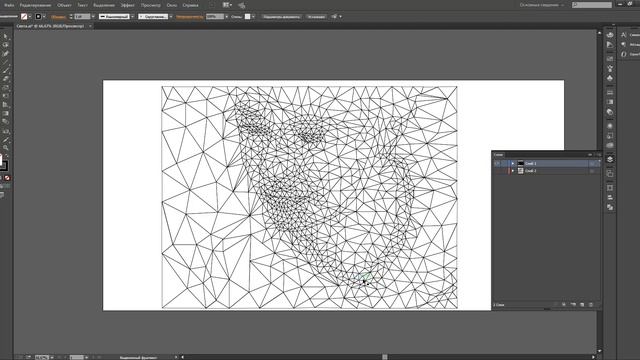Open the Paragraph panel icon
The image size is (640, 360).
click(624, 44)
